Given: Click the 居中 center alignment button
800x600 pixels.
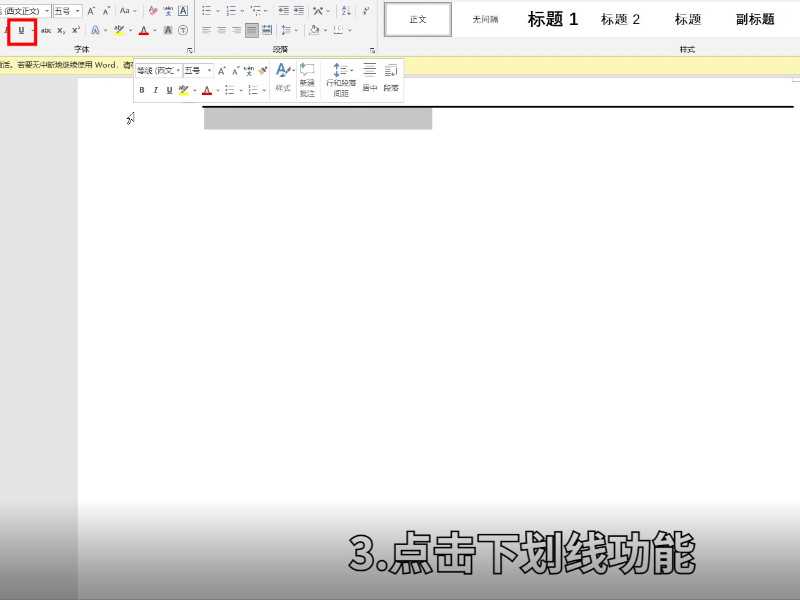Looking at the screenshot, I should coord(370,78).
